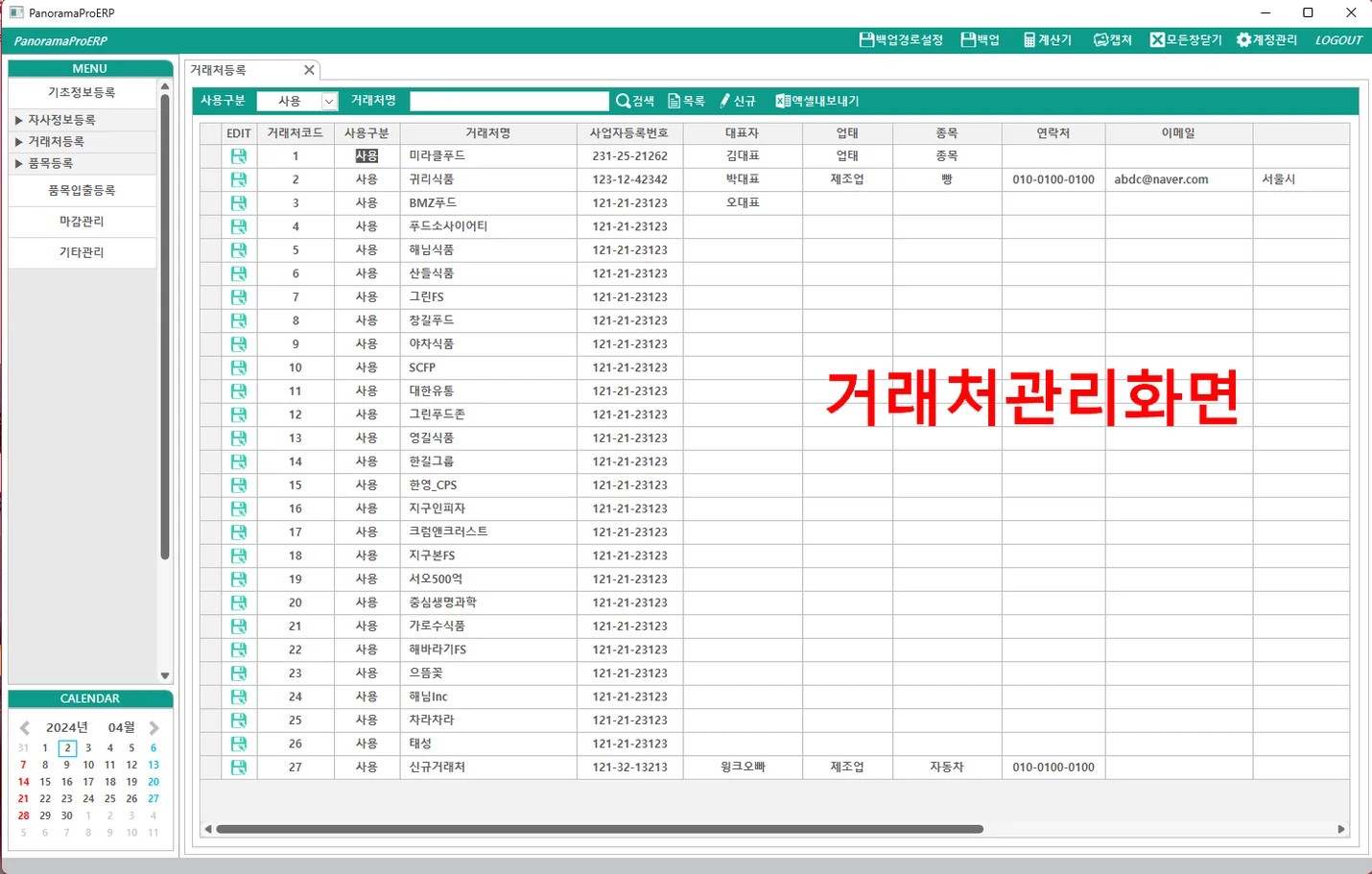Click the edit icon for 푸드소사이어티
1372x874 pixels.
(x=239, y=226)
